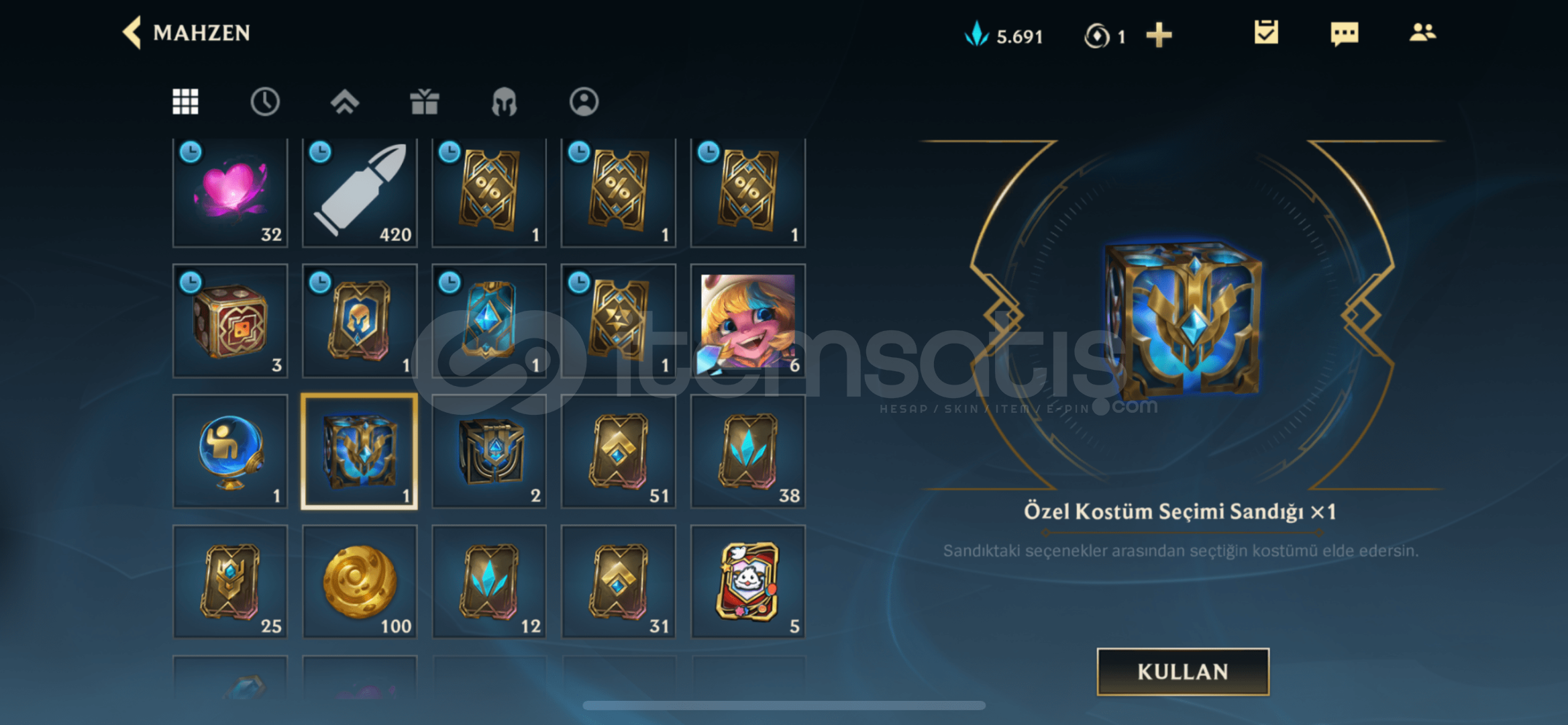Viewport: 1568px width, 725px height.
Task: Open the friends list icon
Action: 1422,32
